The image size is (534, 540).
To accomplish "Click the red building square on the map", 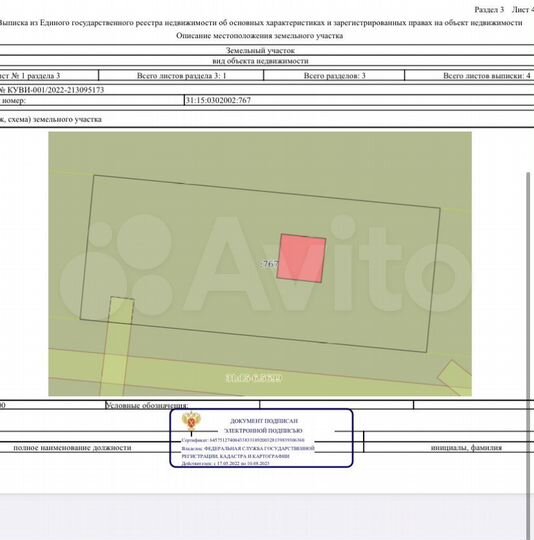I will tap(302, 258).
